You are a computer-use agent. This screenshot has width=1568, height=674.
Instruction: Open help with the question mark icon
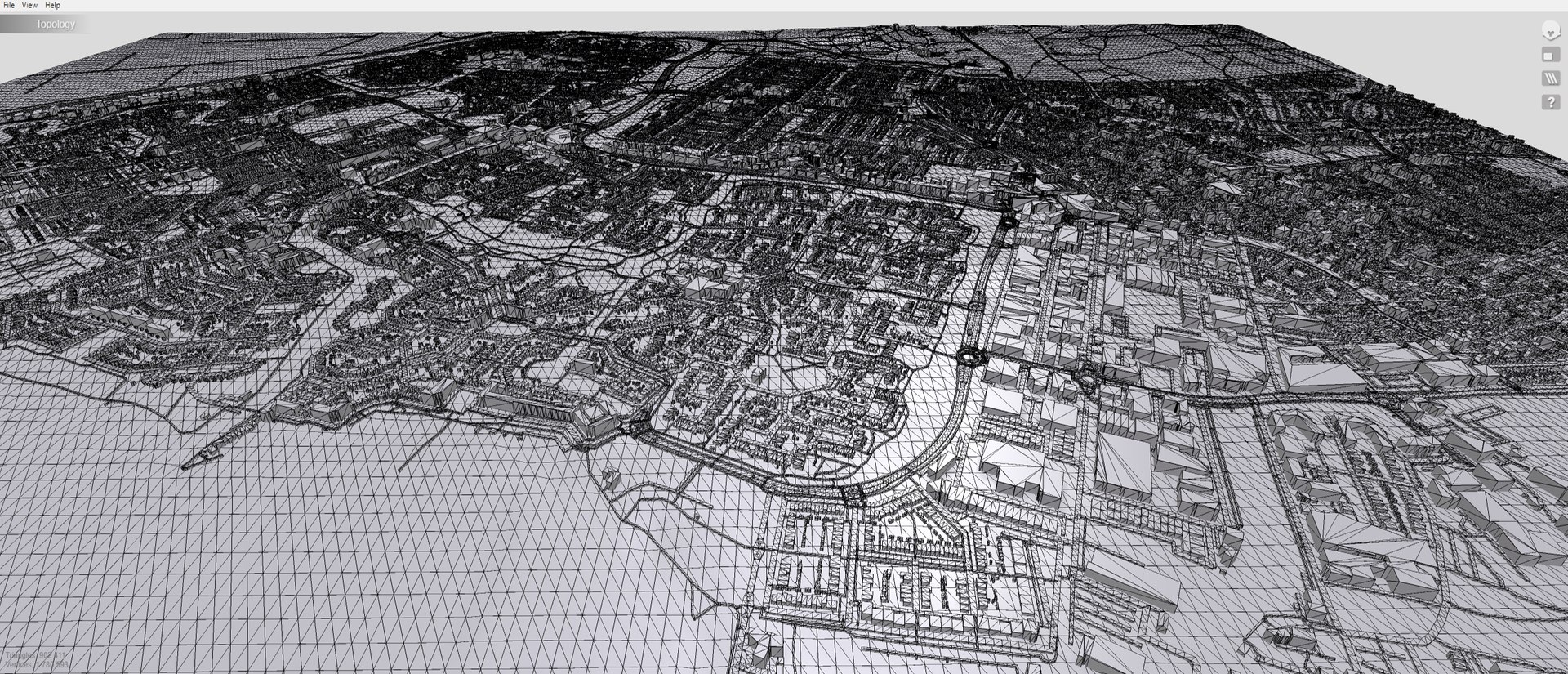click(1550, 102)
